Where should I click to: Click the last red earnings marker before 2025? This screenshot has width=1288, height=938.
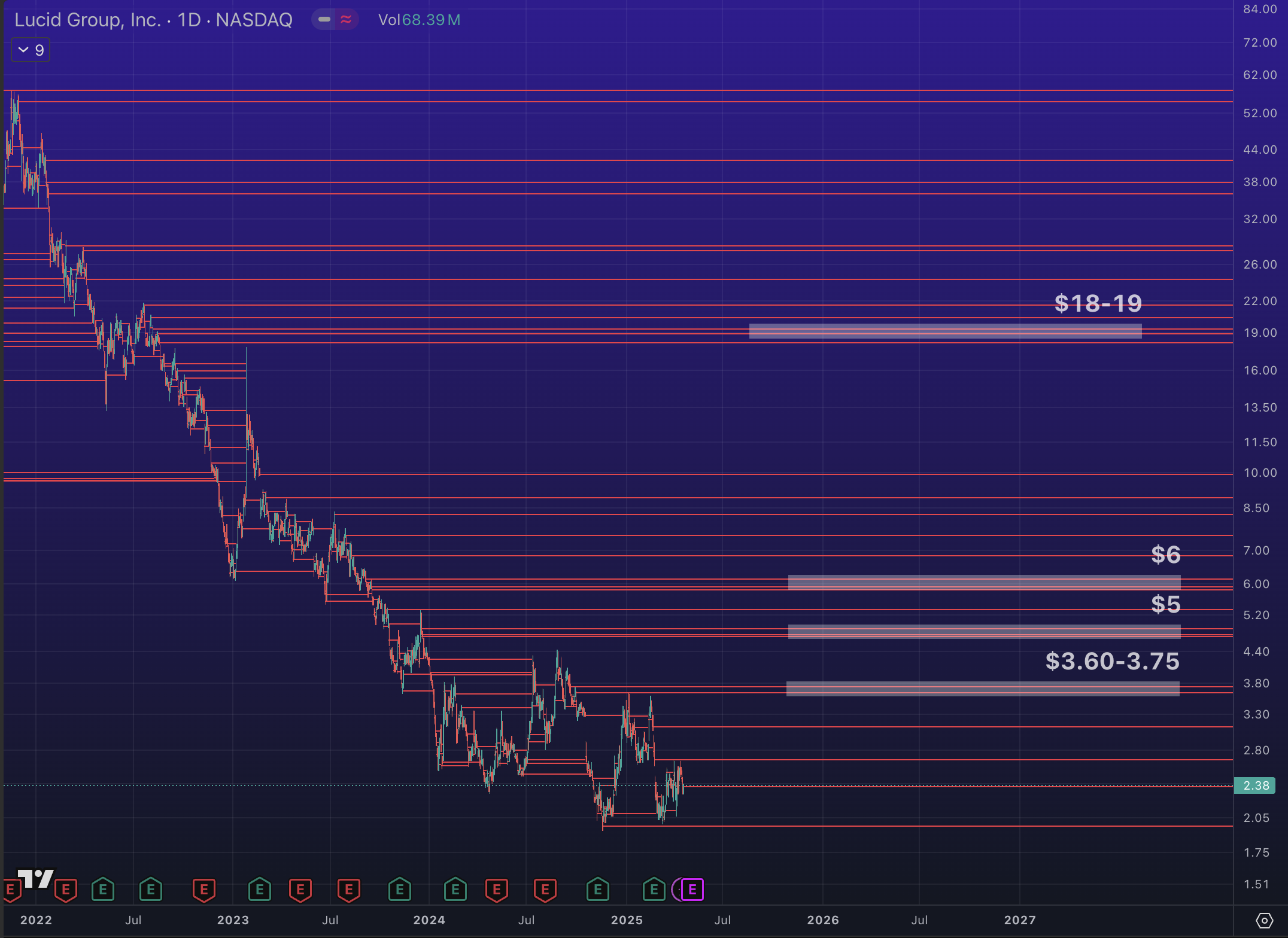point(545,890)
